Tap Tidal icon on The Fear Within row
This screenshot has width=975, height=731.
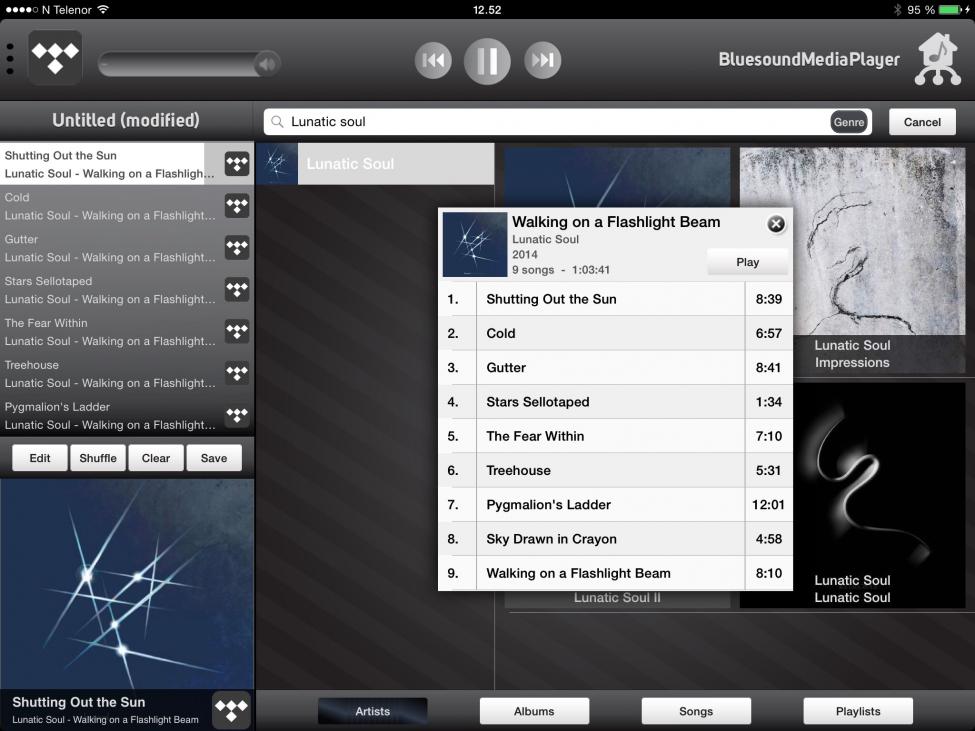tap(237, 331)
